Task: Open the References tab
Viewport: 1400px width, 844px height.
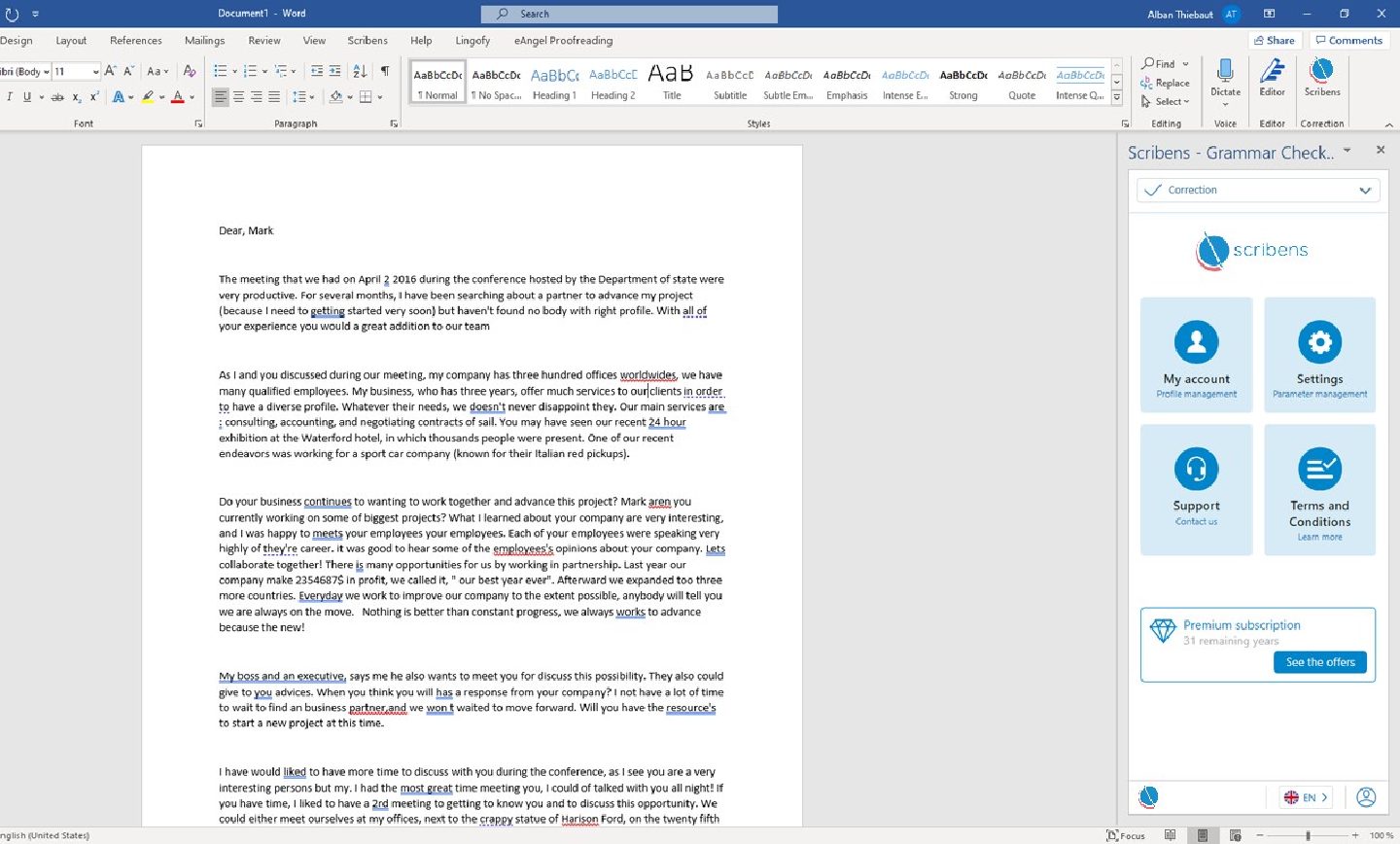Action: click(x=136, y=41)
